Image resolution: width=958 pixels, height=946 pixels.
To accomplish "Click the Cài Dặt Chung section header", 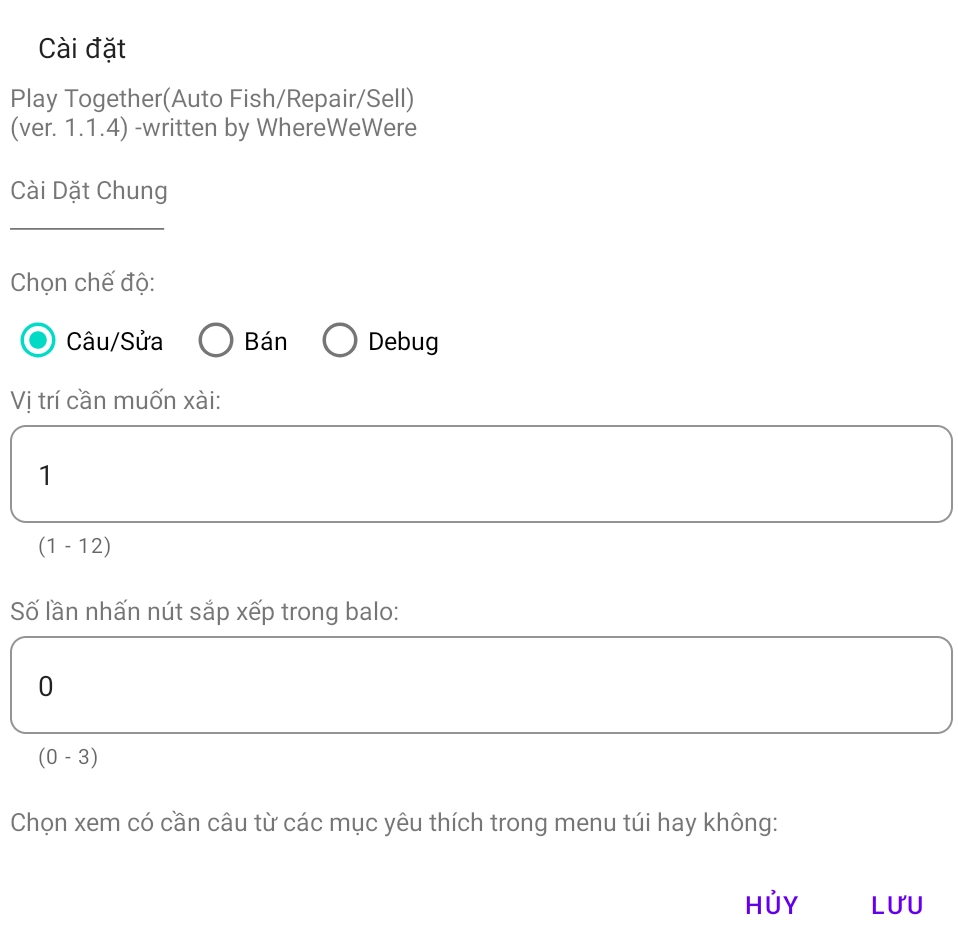I will click(x=88, y=190).
